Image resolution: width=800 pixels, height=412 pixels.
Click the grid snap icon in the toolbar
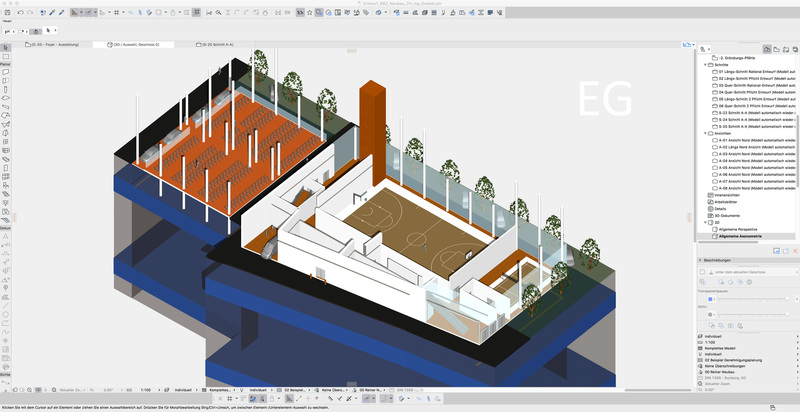118,13
